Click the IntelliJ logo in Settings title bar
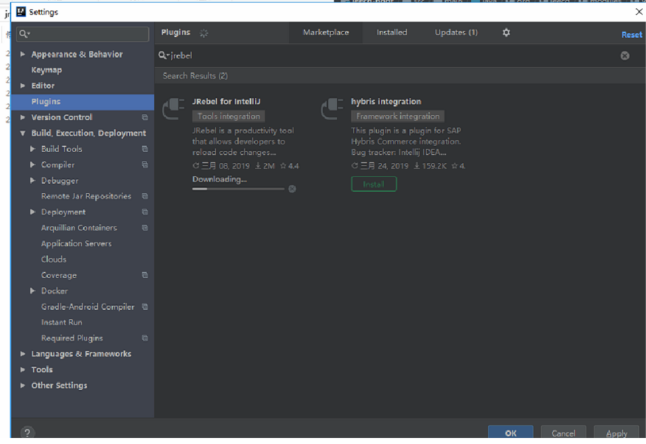Screen dimensions: 646x444 (21, 12)
